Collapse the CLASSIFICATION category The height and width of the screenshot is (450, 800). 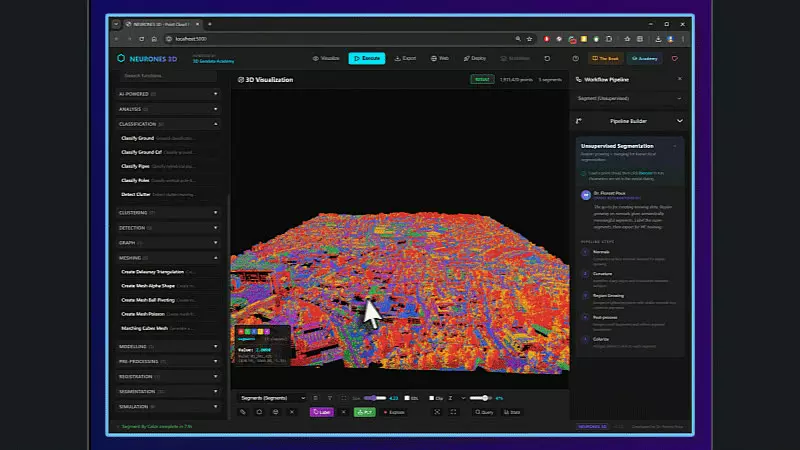(168, 124)
